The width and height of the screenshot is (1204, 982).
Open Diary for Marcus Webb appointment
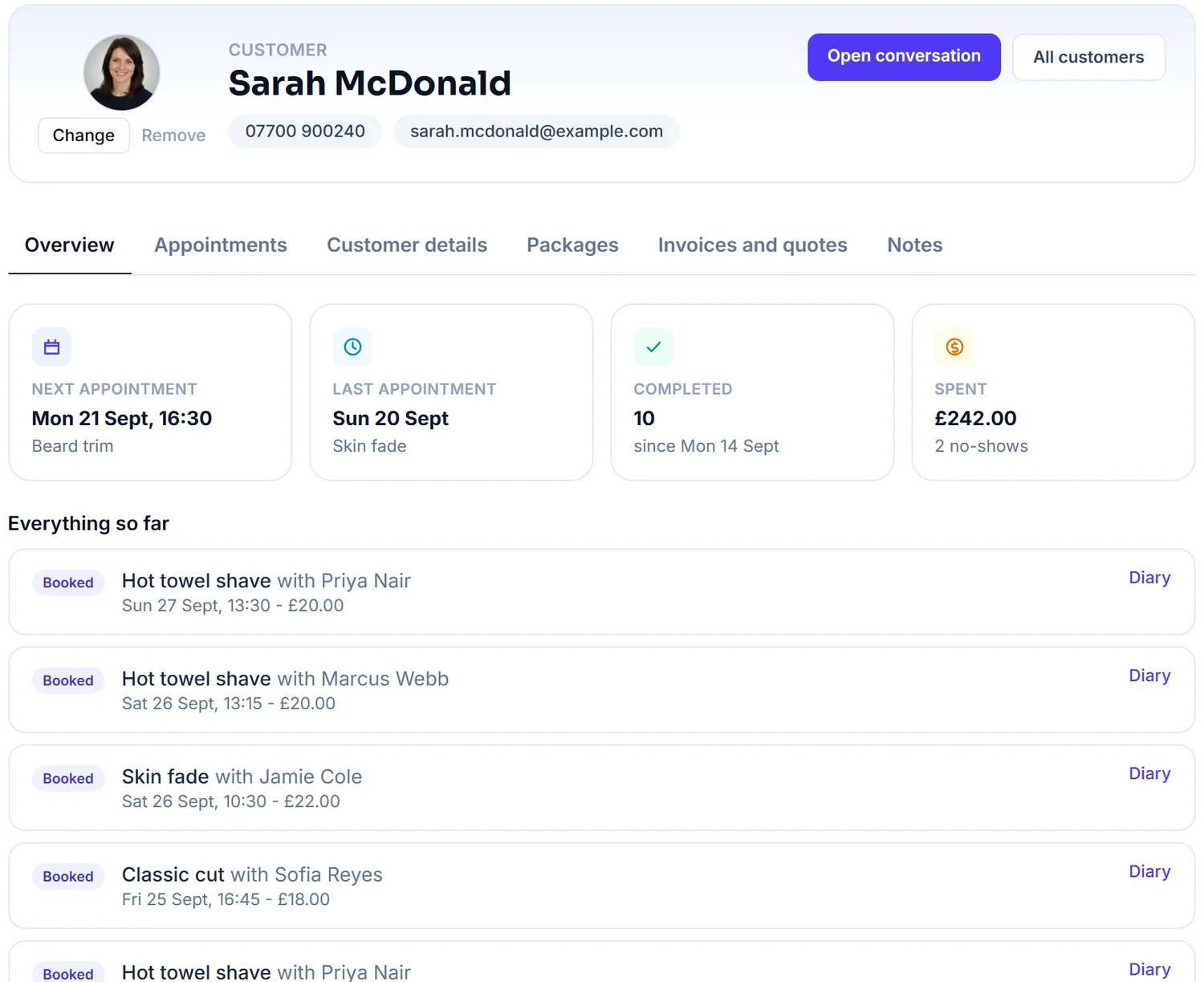1149,676
